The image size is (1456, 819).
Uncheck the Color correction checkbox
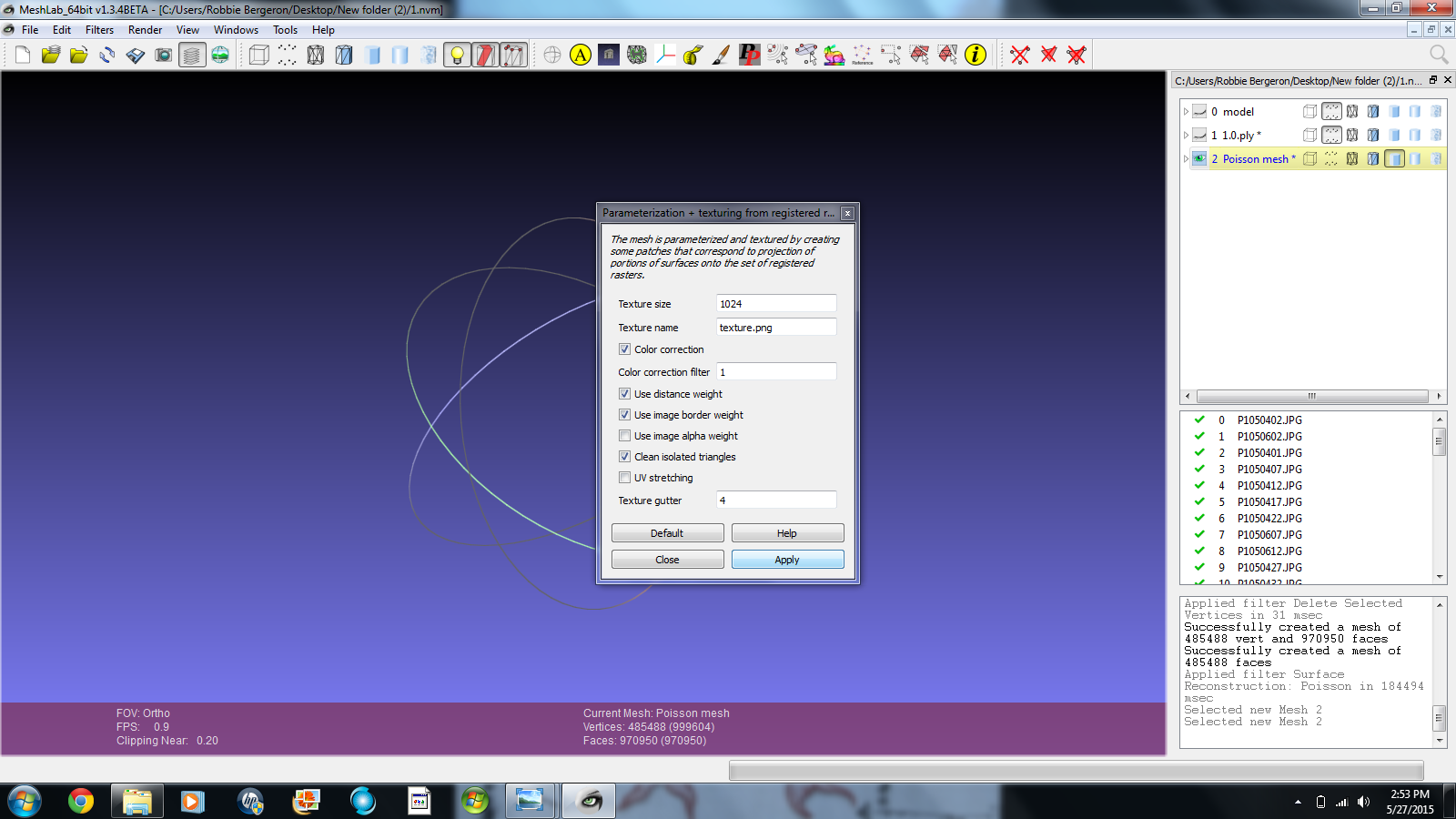click(624, 349)
